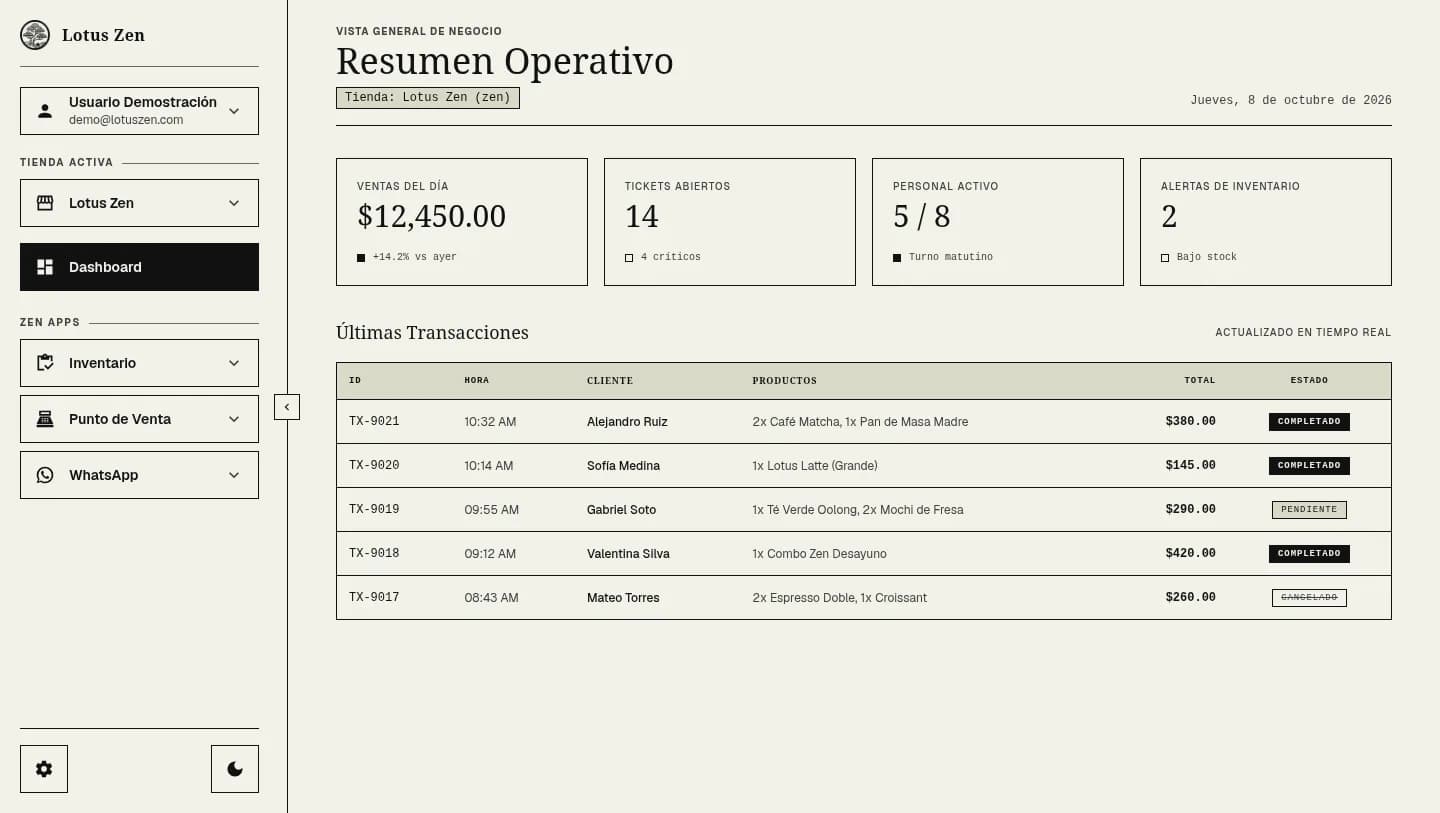Image resolution: width=1440 pixels, height=813 pixels.
Task: Click the store icon beside Lotus Zen
Action: click(x=45, y=203)
